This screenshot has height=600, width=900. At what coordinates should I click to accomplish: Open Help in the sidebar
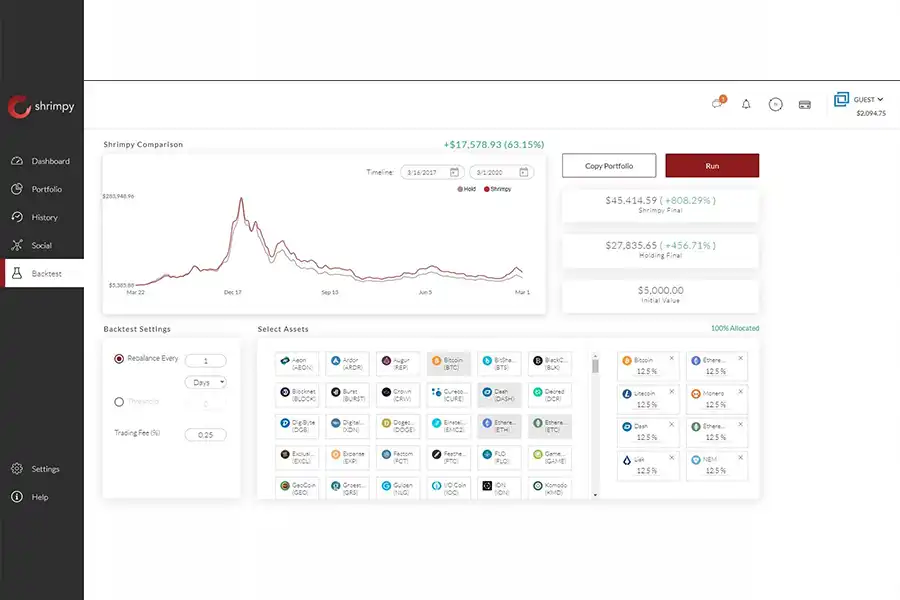[41, 497]
